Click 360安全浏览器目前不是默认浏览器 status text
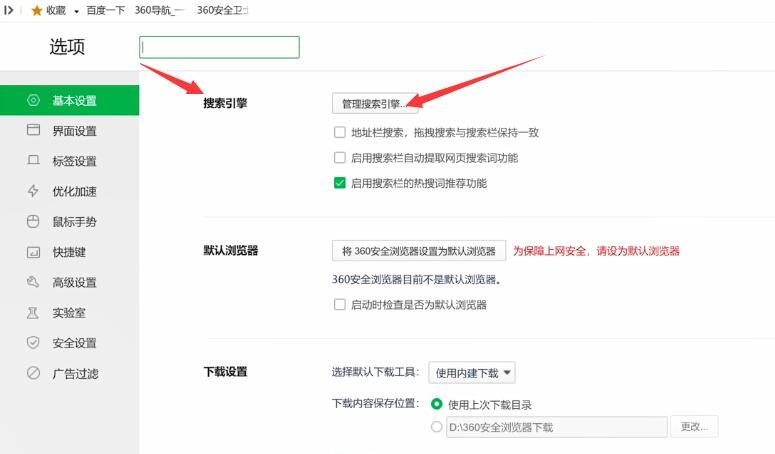This screenshot has width=775, height=454. tap(417, 280)
